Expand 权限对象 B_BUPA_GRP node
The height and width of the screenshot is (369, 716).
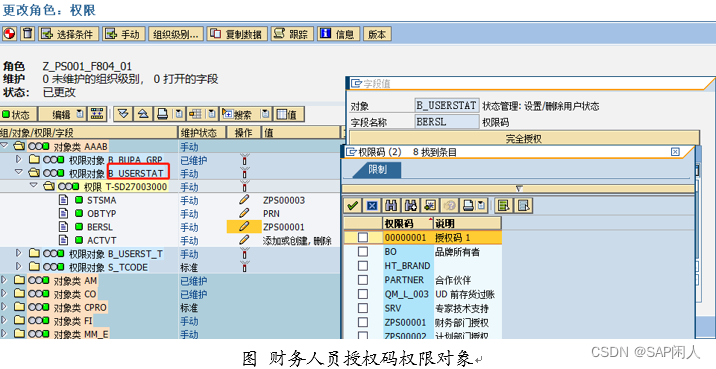[x=19, y=160]
